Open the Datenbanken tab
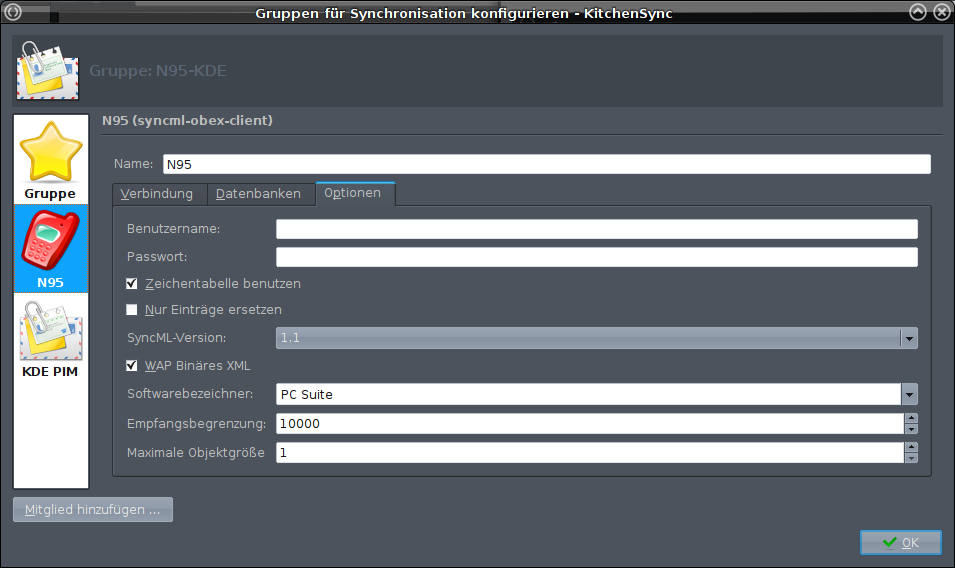955x568 pixels. point(260,194)
